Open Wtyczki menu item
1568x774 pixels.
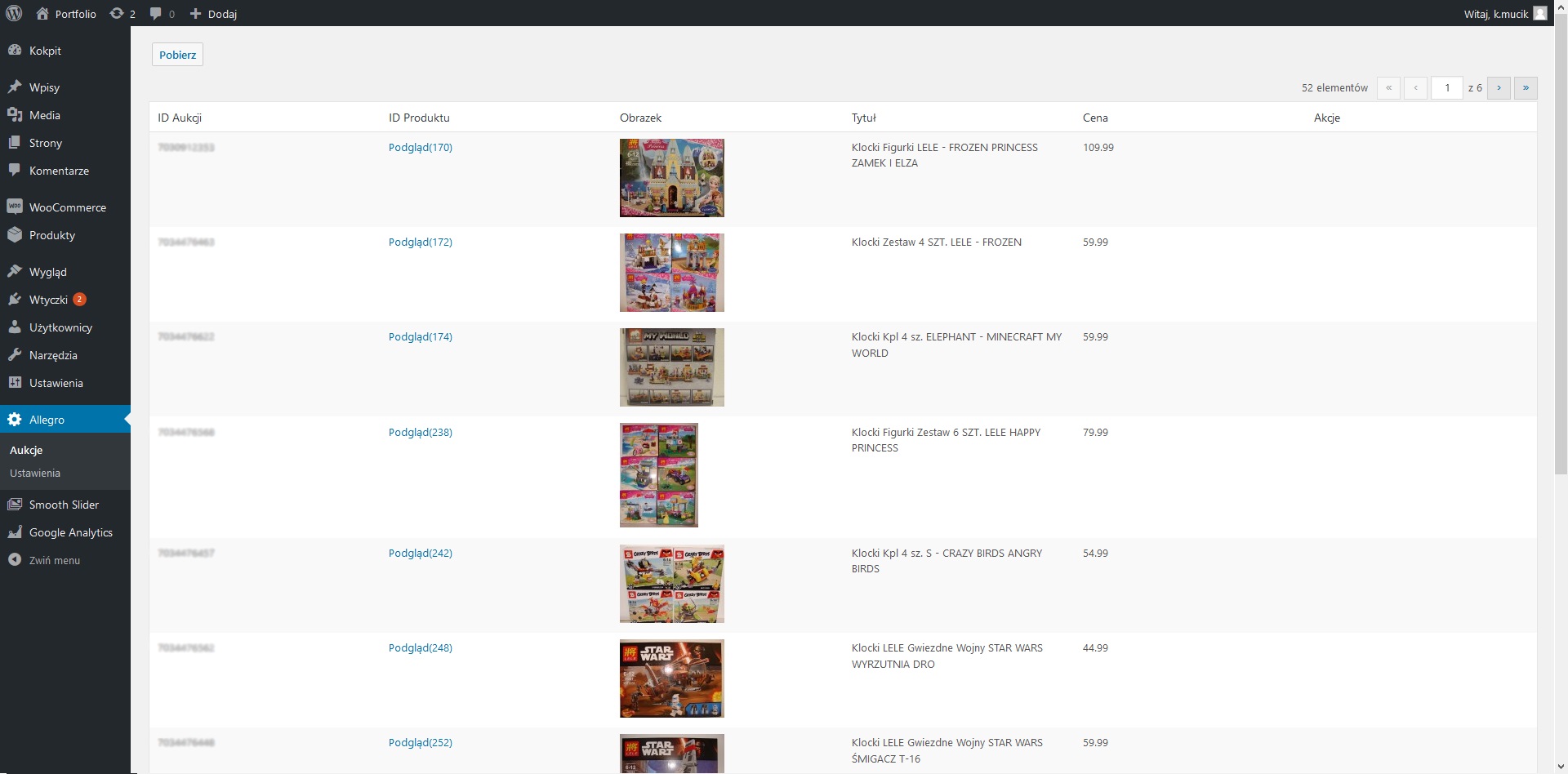tap(65, 299)
